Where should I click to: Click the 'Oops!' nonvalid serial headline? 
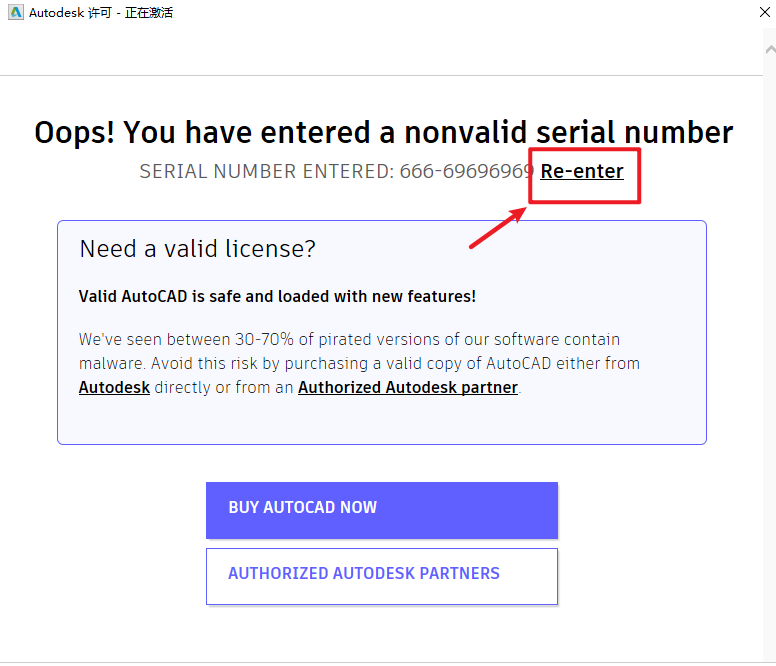coord(383,132)
